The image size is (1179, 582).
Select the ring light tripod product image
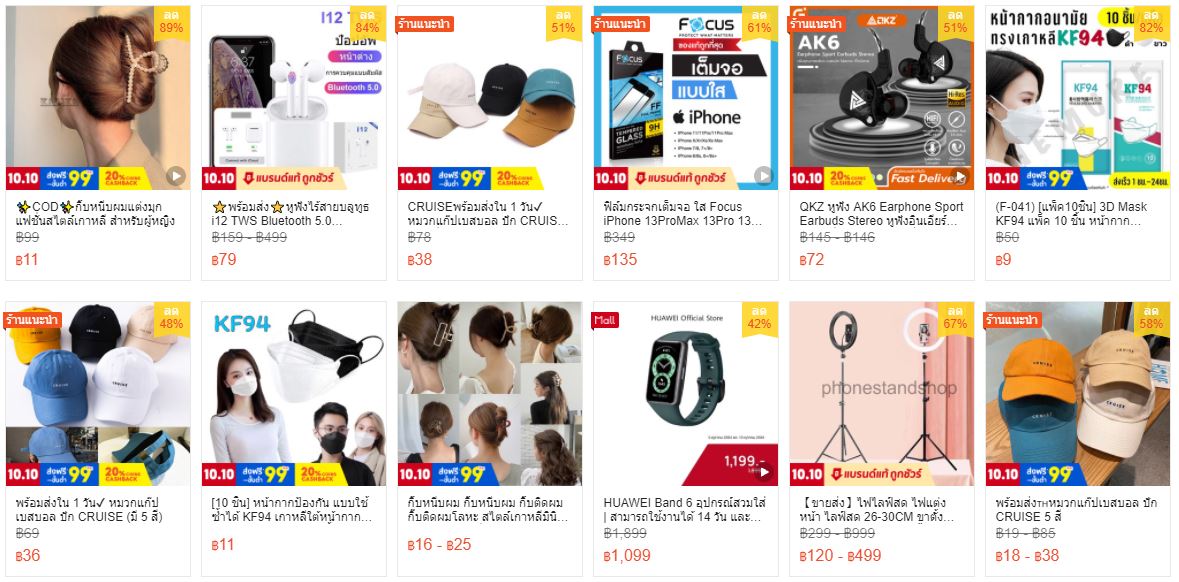(881, 394)
